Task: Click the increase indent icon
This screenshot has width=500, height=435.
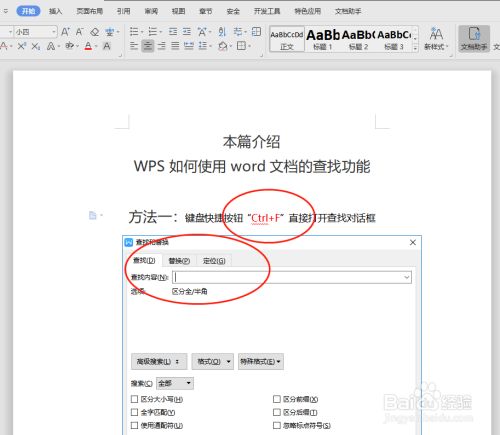Action: point(187,32)
